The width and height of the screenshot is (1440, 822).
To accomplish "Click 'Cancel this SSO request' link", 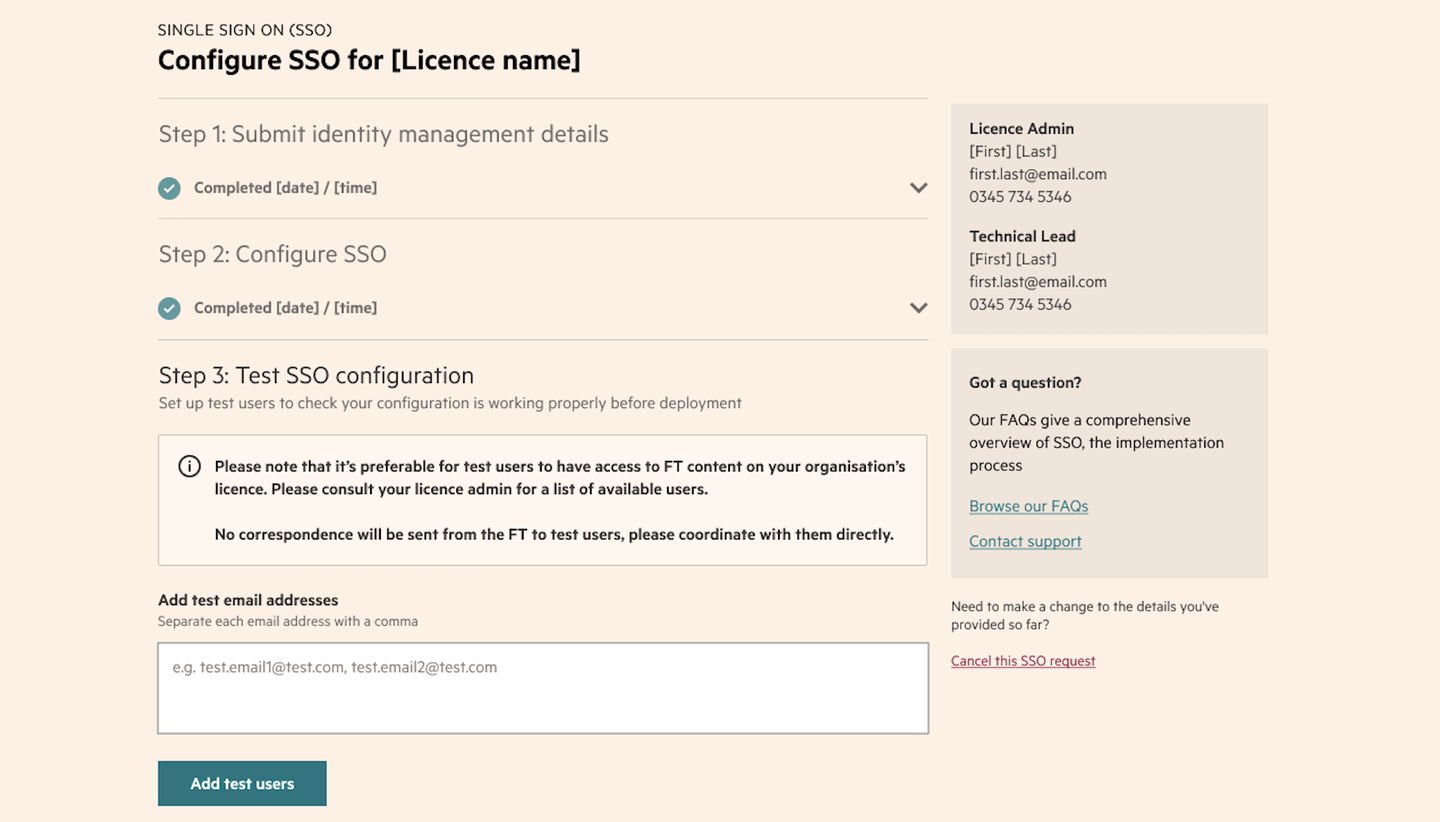I will [1023, 661].
